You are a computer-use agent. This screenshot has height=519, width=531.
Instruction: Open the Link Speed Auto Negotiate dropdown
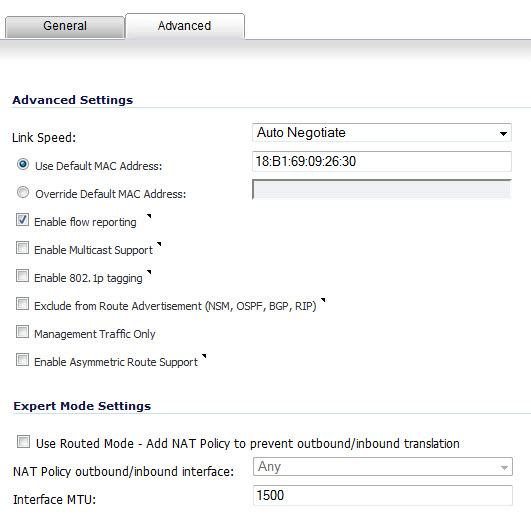382,133
